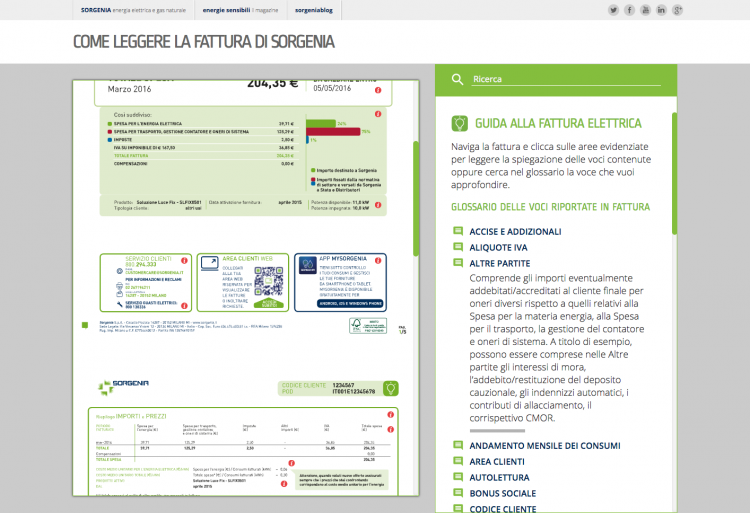Click the Android, iOS e Windows Phone button
Viewport: 750px width, 513px height.
click(350, 303)
